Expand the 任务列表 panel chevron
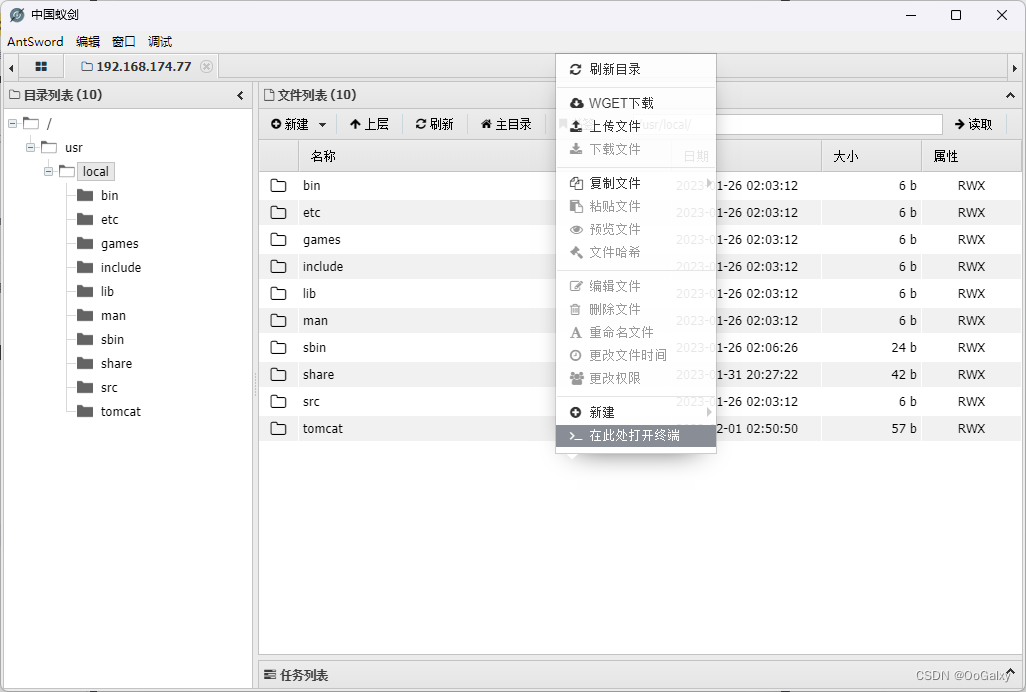This screenshot has height=692, width=1026. 1010,673
